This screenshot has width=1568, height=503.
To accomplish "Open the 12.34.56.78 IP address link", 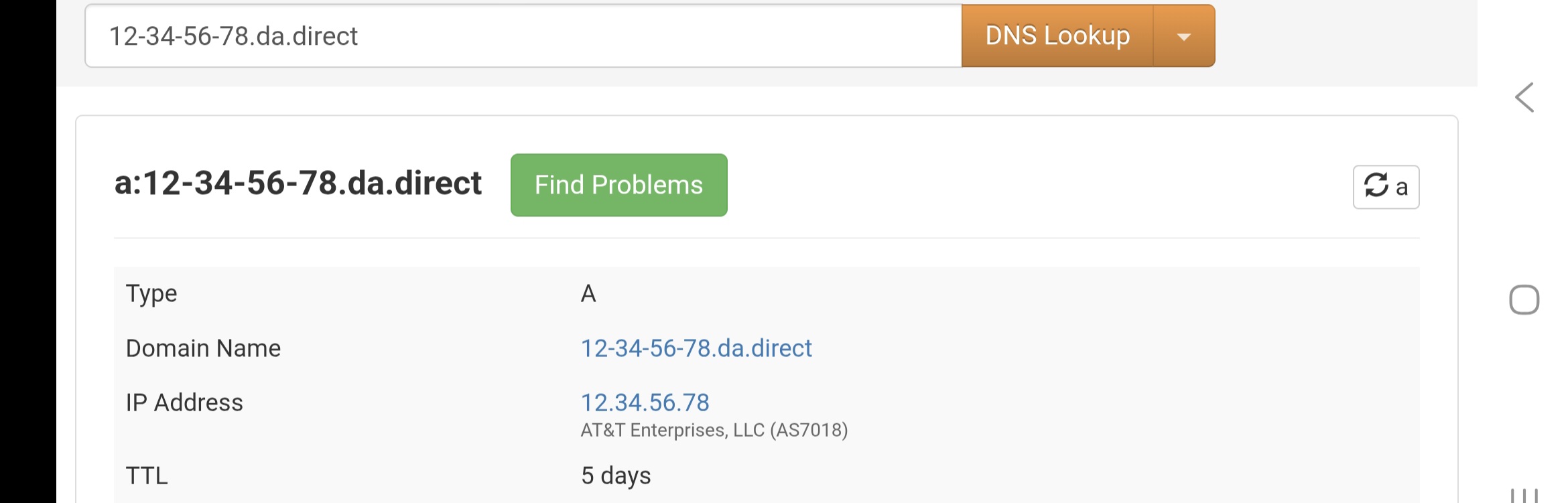I will [644, 403].
